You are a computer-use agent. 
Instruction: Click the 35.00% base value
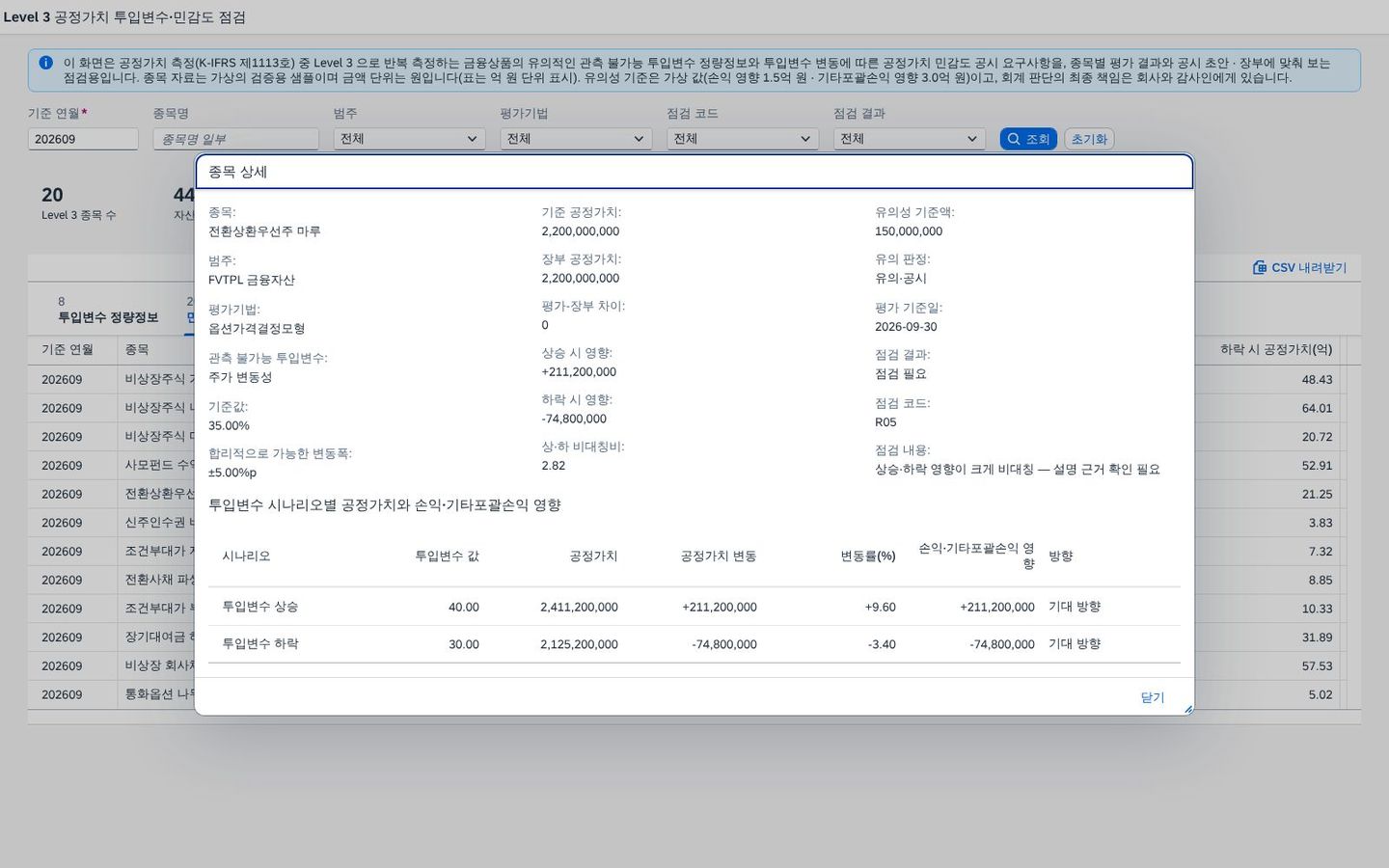pos(229,425)
